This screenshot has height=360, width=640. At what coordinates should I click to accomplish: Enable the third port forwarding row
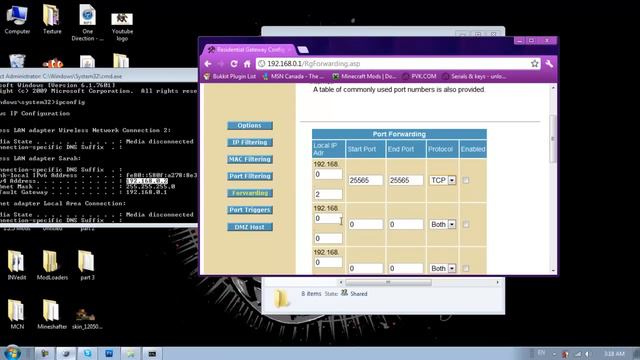(466, 269)
